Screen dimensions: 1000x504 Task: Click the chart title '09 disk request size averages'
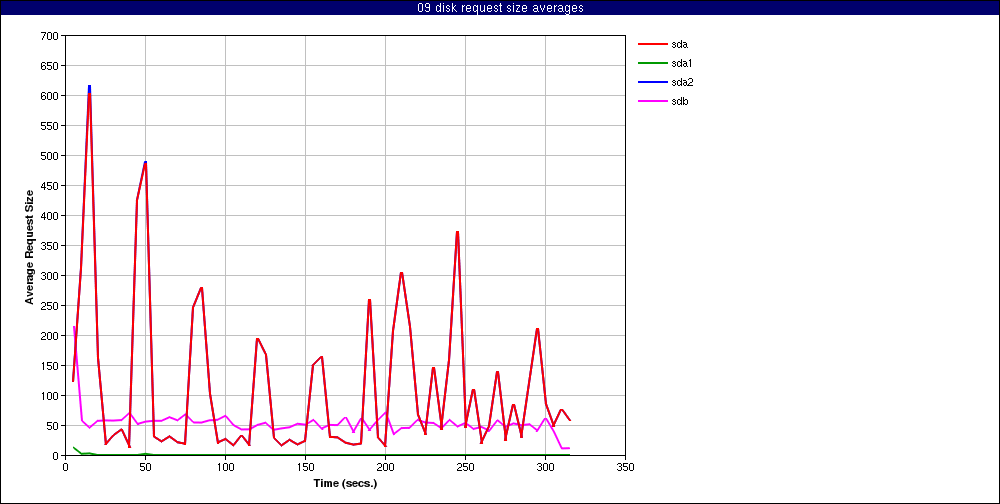tap(499, 8)
